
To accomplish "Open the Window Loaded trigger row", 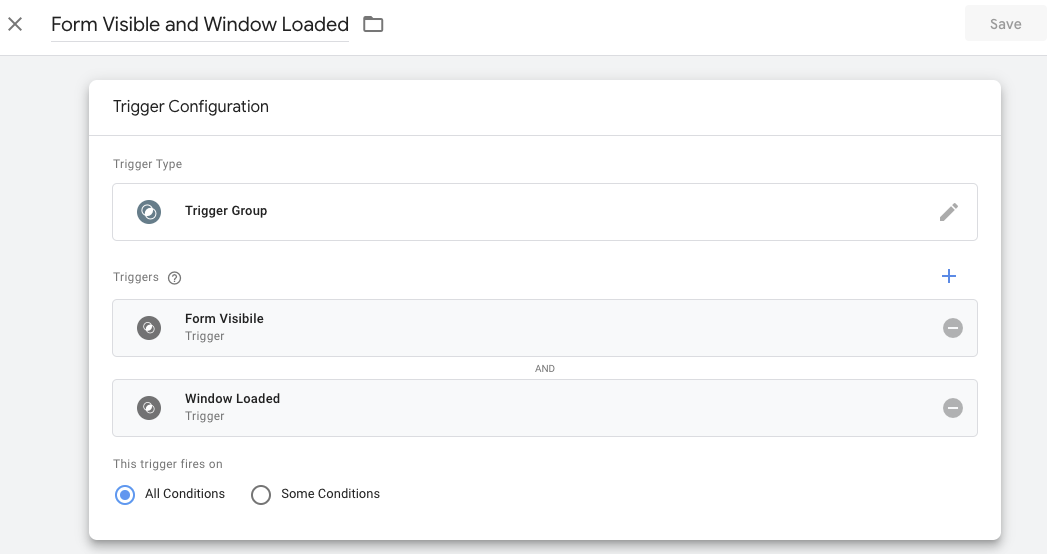I will coord(500,408).
